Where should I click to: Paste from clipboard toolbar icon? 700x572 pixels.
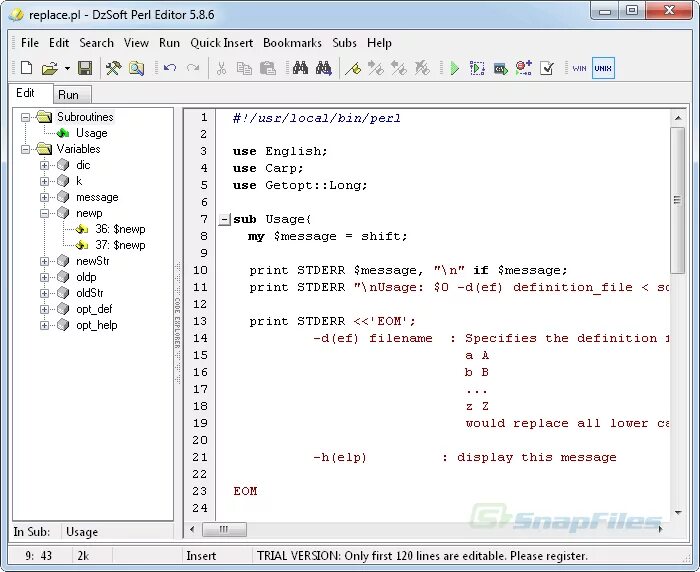pyautogui.click(x=267, y=68)
